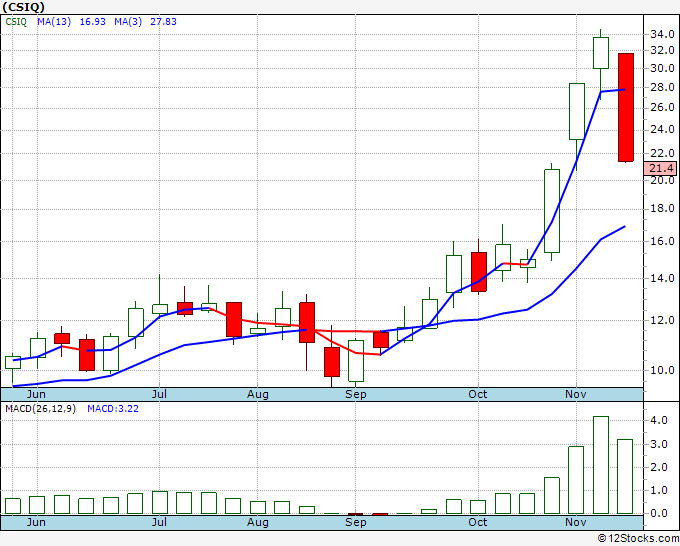Viewport: 680px width, 546px height.
Task: Click the MACD(26,12,9) indicator label
Action: (40, 409)
